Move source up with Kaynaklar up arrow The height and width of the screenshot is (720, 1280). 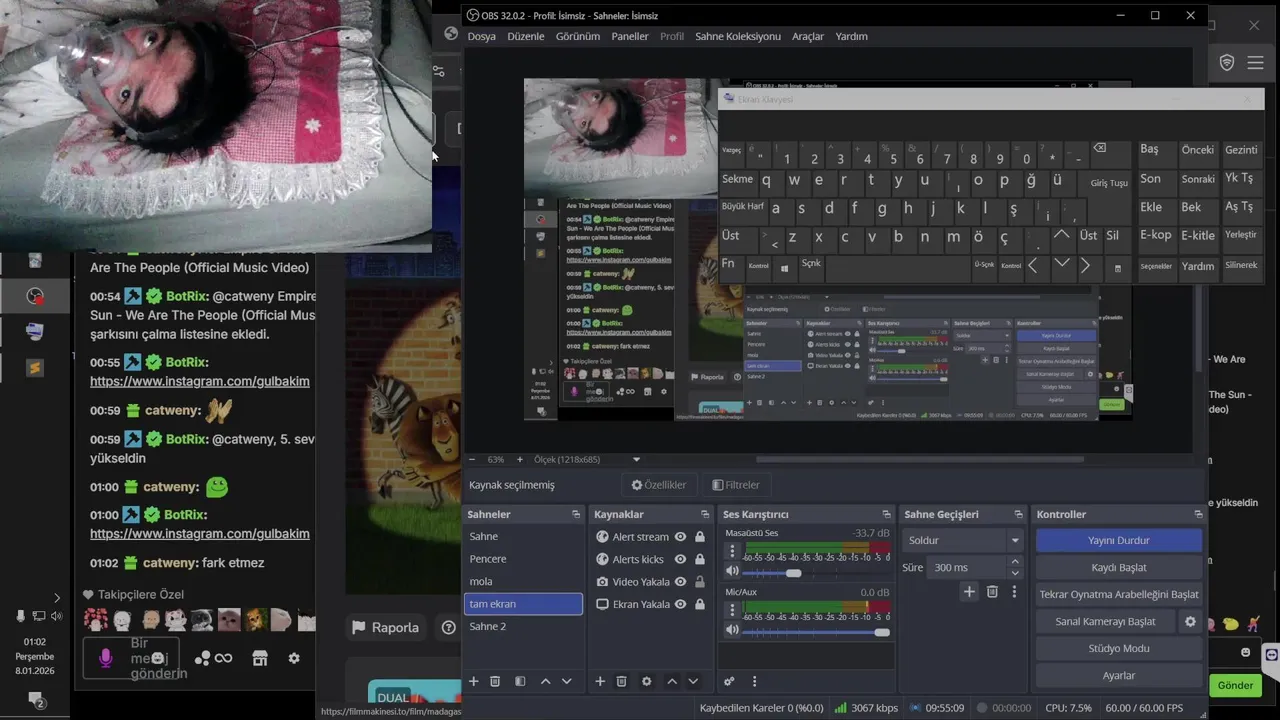point(672,681)
